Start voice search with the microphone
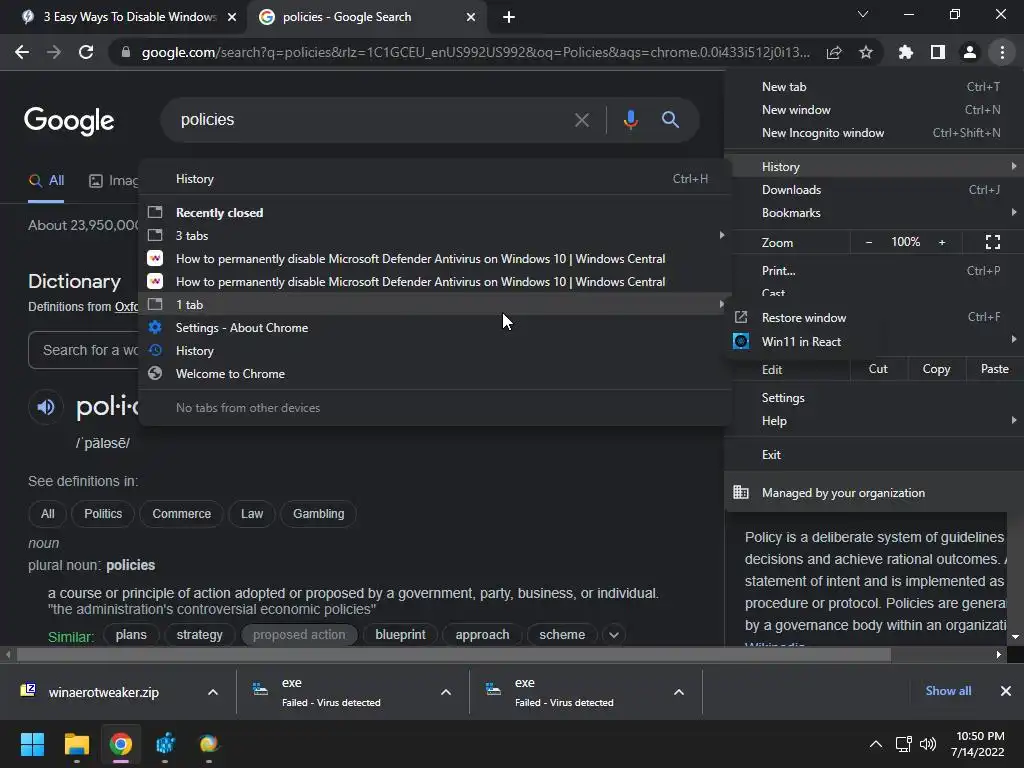 [630, 120]
